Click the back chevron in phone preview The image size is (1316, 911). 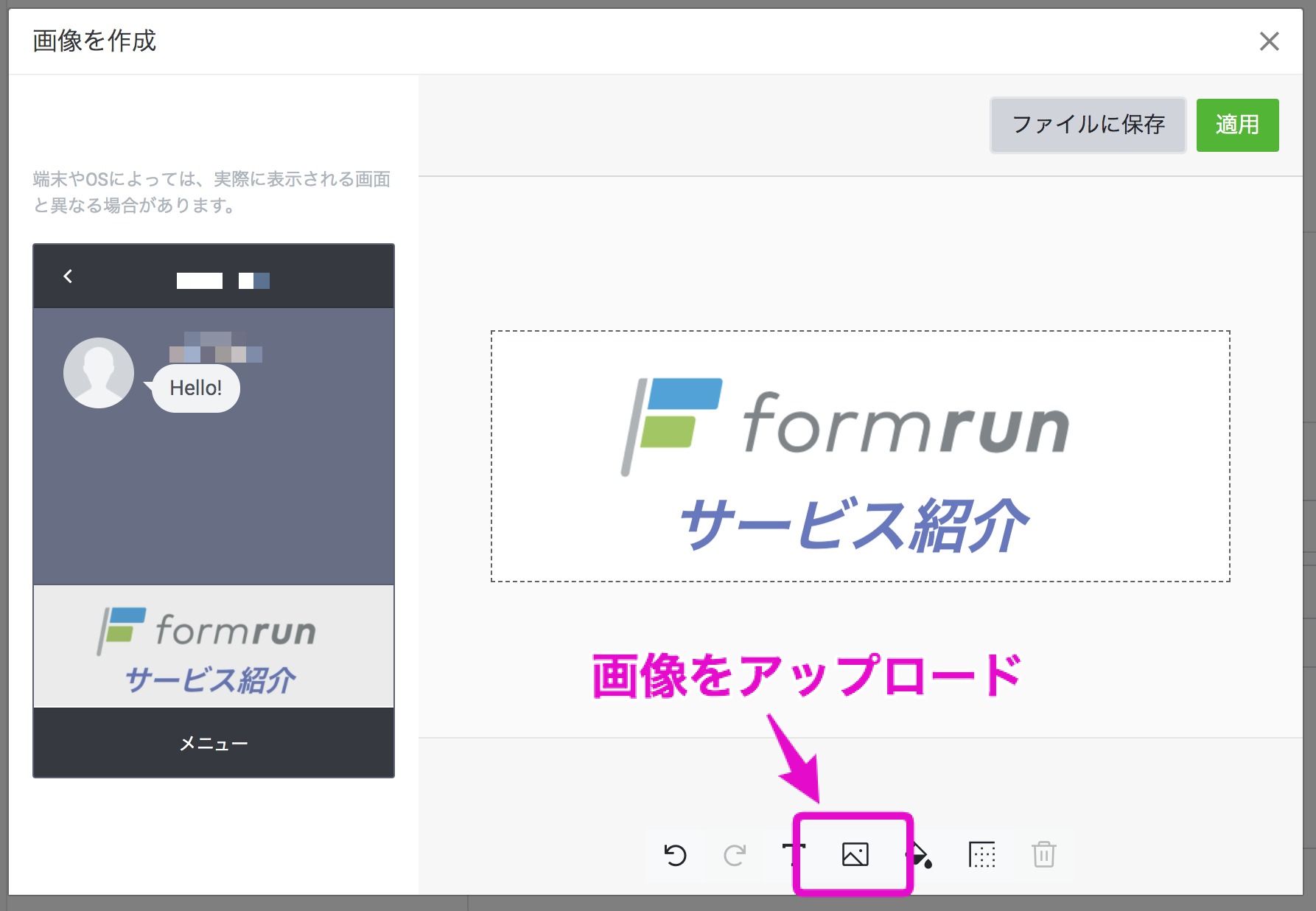tap(68, 276)
